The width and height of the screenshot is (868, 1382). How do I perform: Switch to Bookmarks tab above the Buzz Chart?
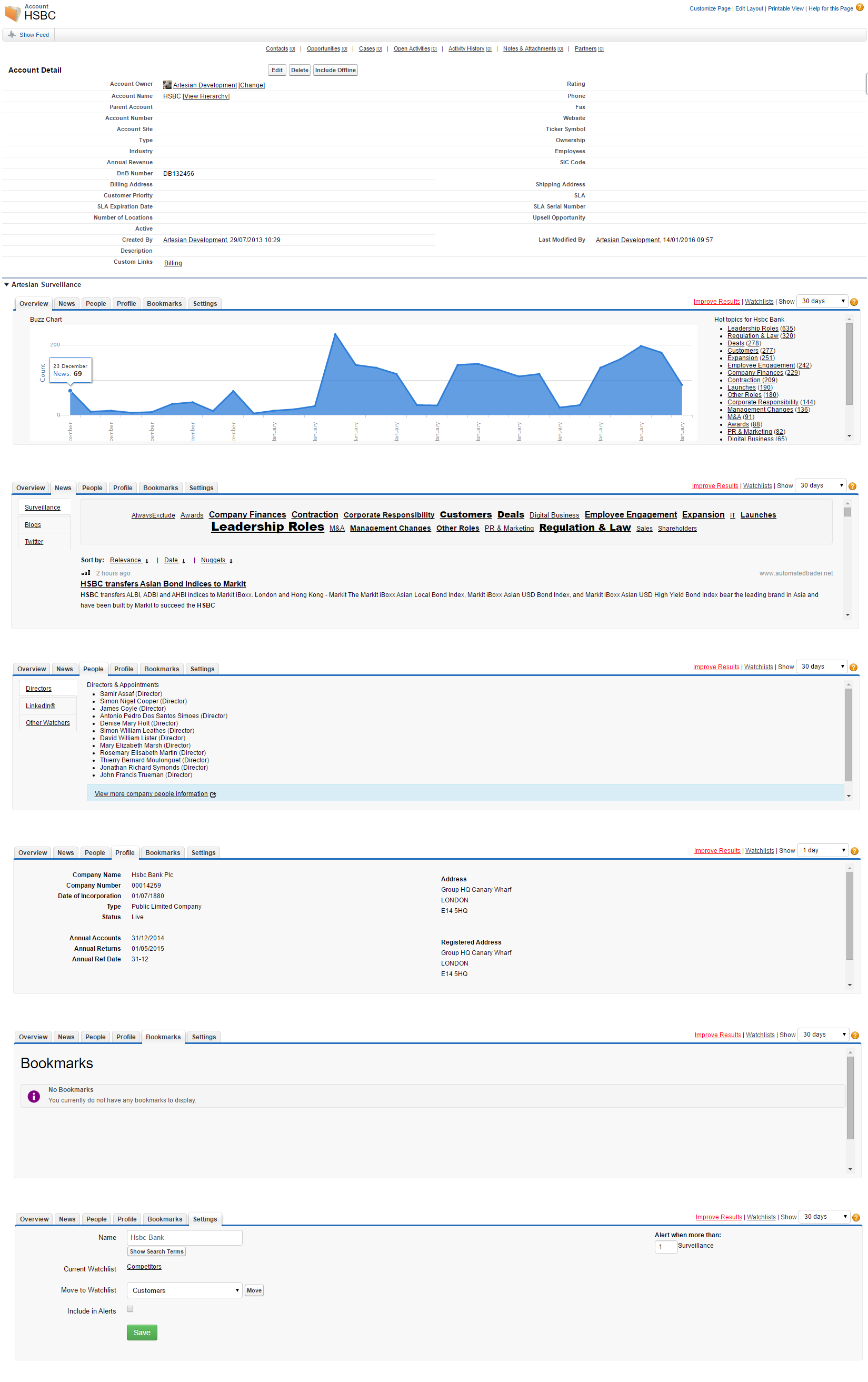(x=164, y=304)
